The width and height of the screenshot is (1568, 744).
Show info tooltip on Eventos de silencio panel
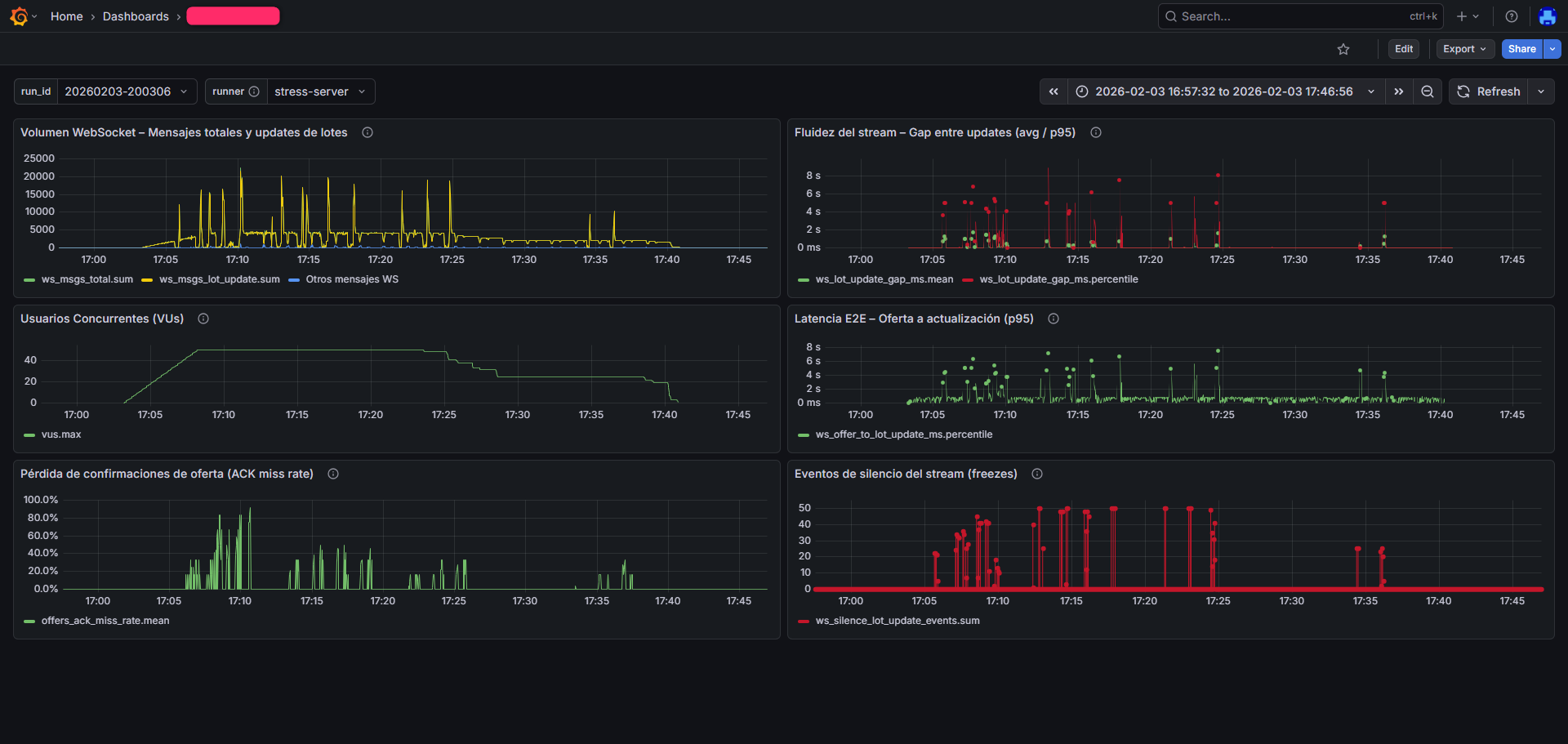click(x=1036, y=474)
